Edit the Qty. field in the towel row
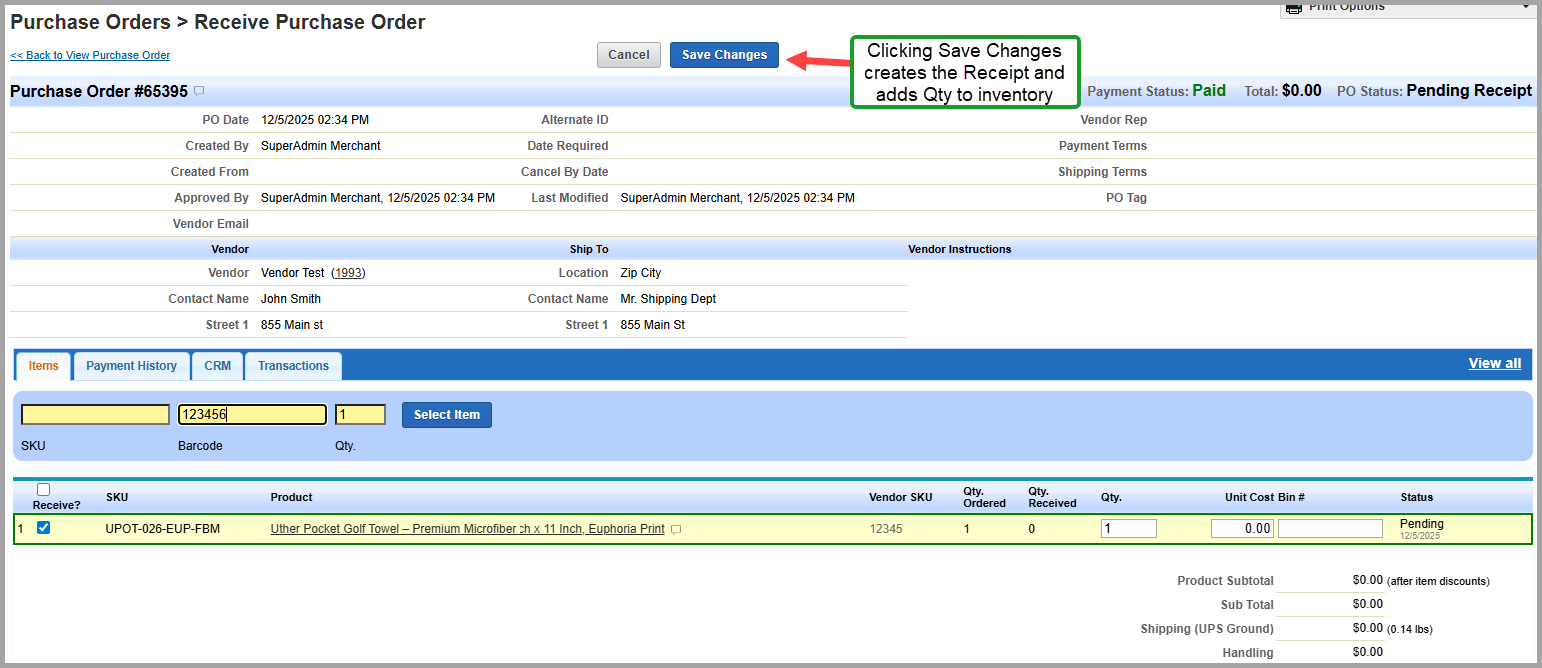Viewport: 1542px width, 668px height. pos(1129,529)
